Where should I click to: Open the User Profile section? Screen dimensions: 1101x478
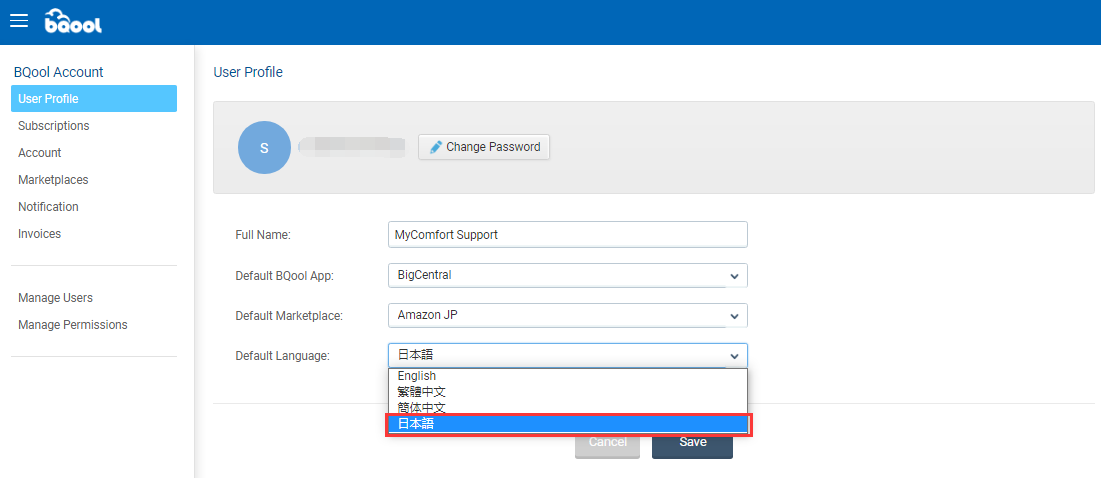coord(94,98)
